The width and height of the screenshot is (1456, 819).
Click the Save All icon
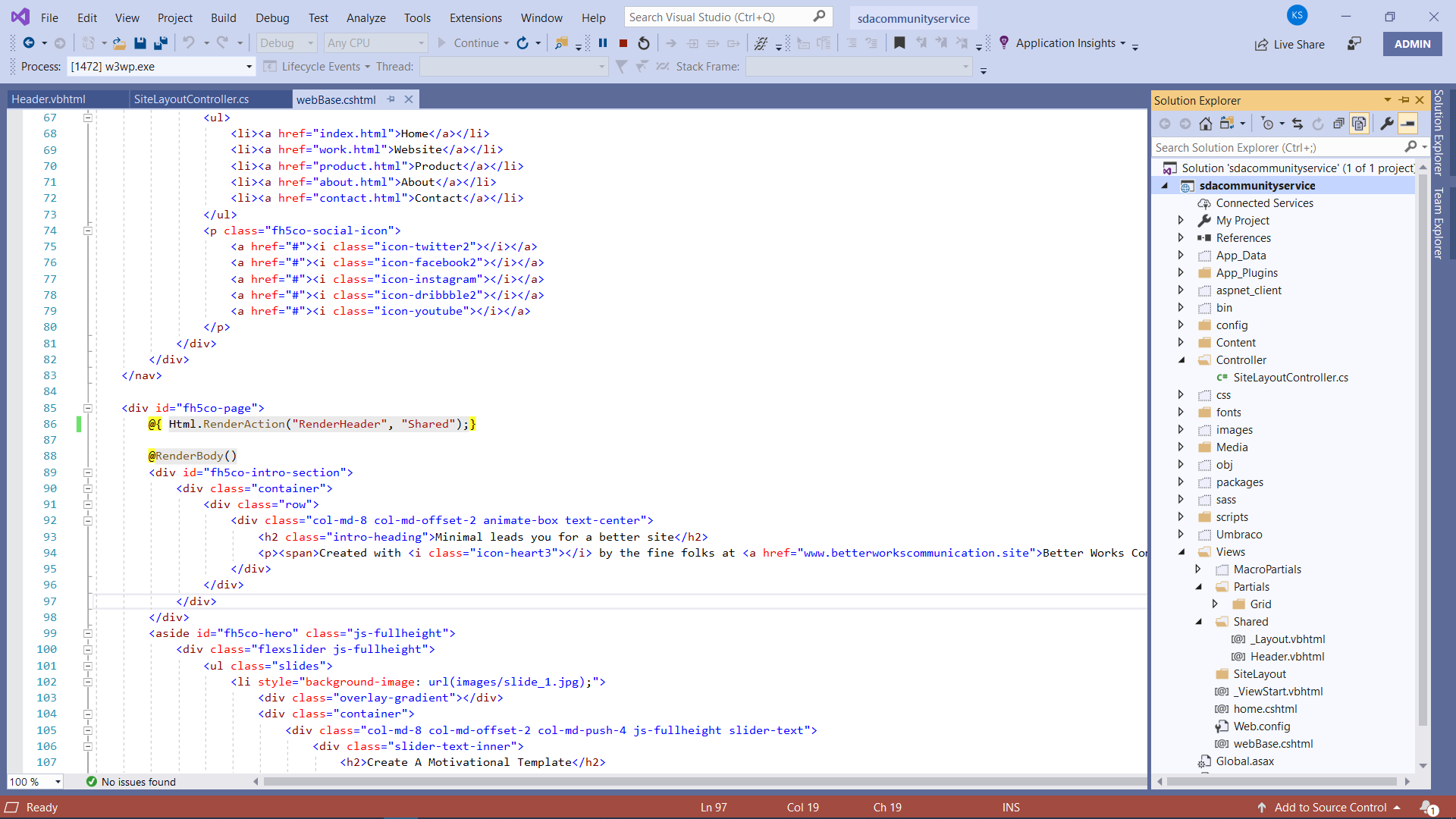[x=160, y=43]
